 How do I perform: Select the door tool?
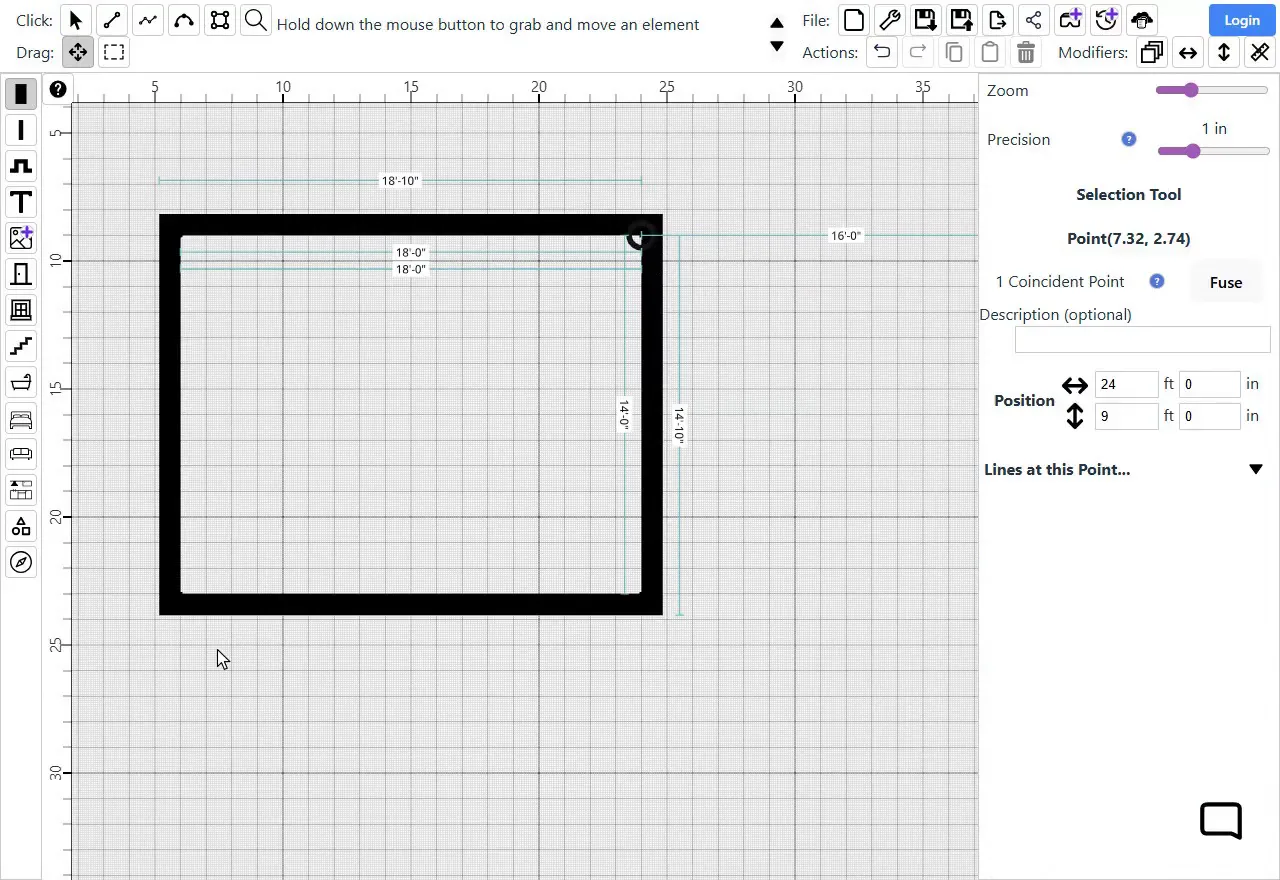click(x=21, y=274)
